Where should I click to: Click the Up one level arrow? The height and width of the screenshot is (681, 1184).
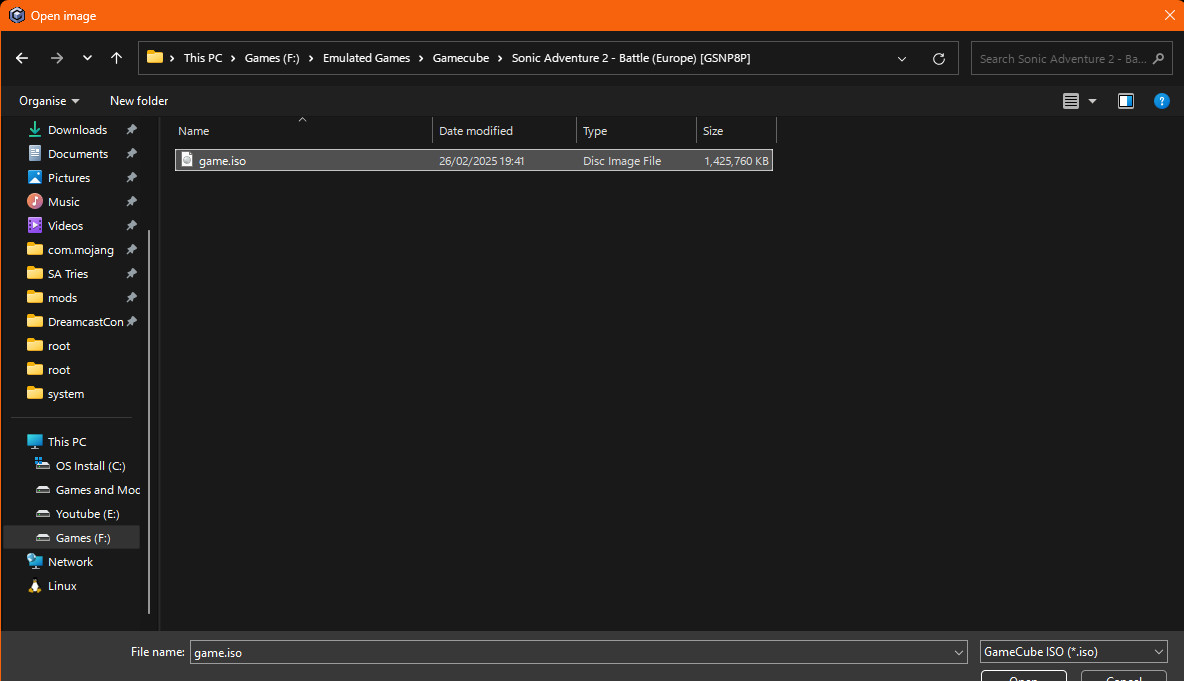[x=116, y=58]
